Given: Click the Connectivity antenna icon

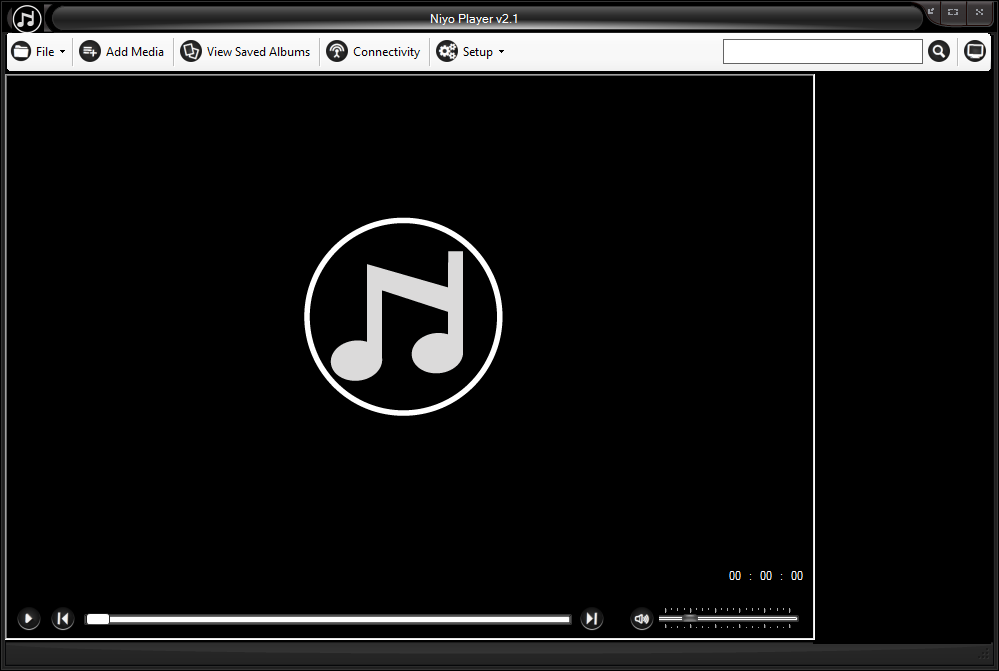Looking at the screenshot, I should [x=337, y=51].
